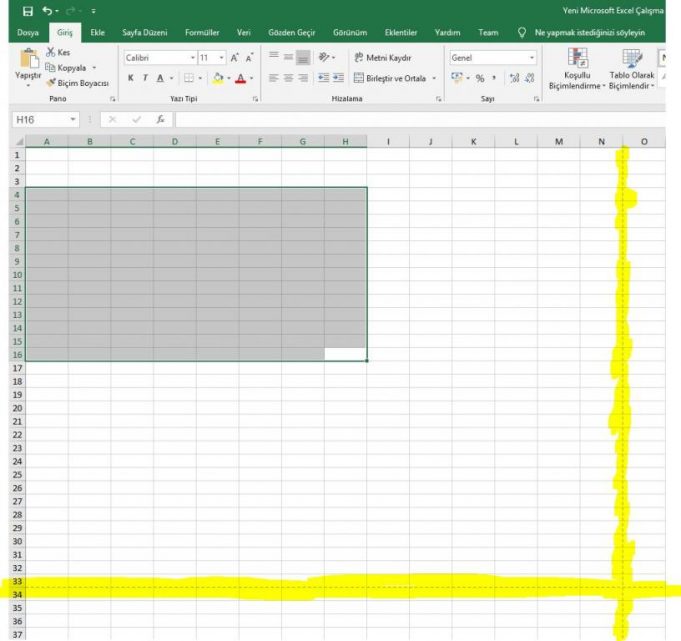Open the Dosya tab

point(28,33)
